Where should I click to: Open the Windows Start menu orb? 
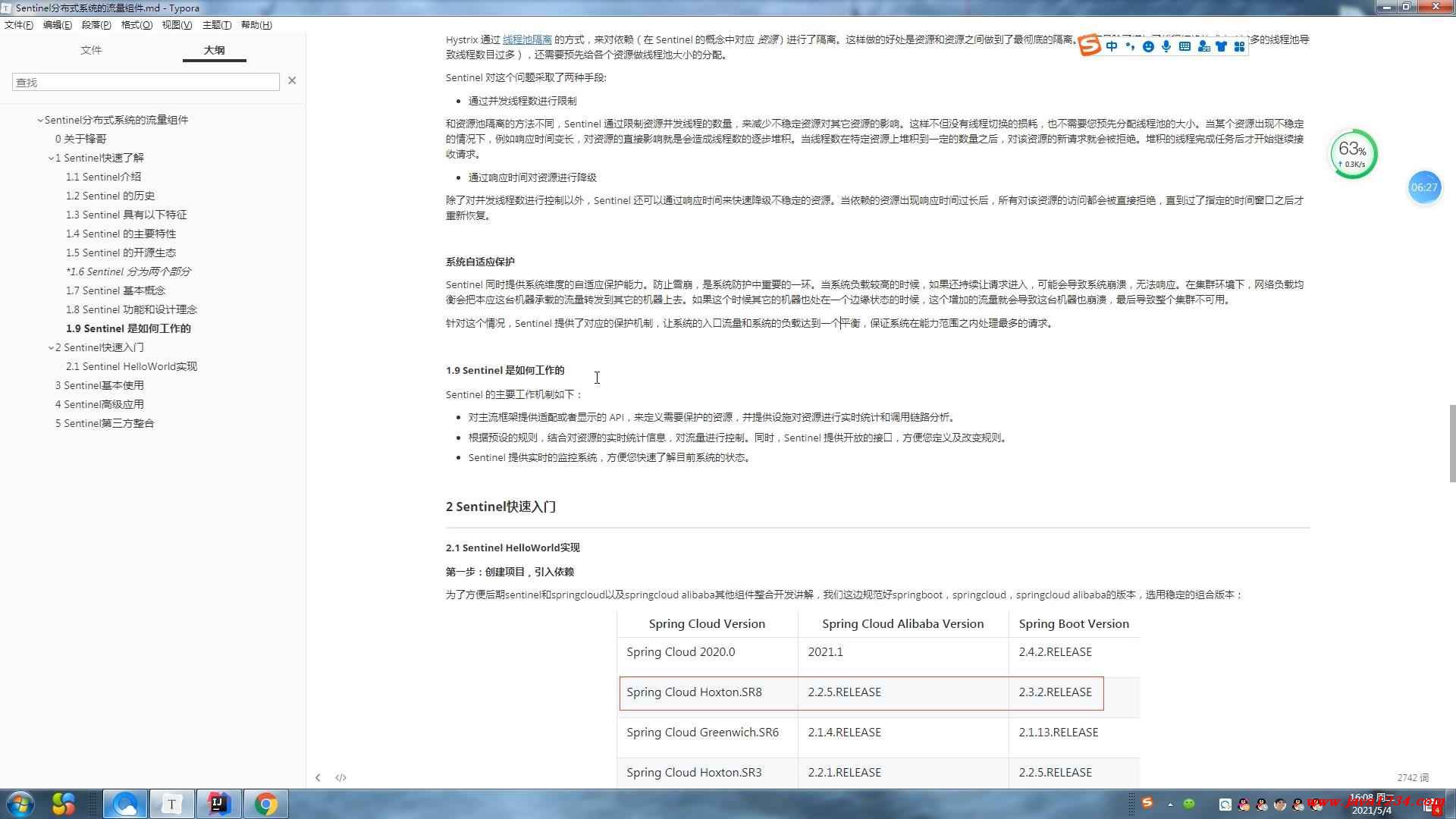click(20, 804)
